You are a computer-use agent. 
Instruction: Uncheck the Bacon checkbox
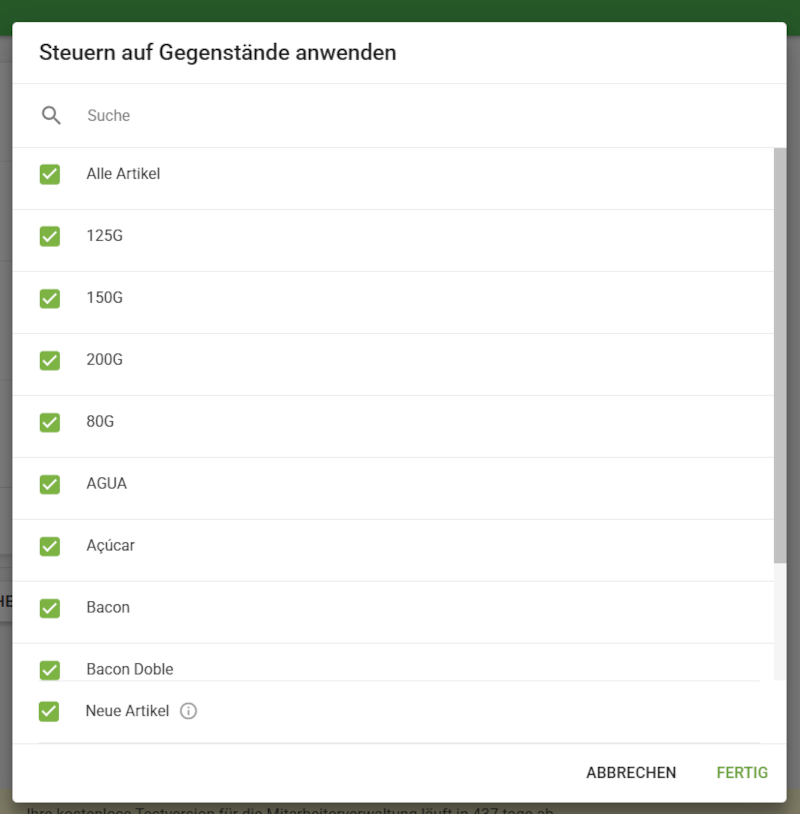[50, 608]
